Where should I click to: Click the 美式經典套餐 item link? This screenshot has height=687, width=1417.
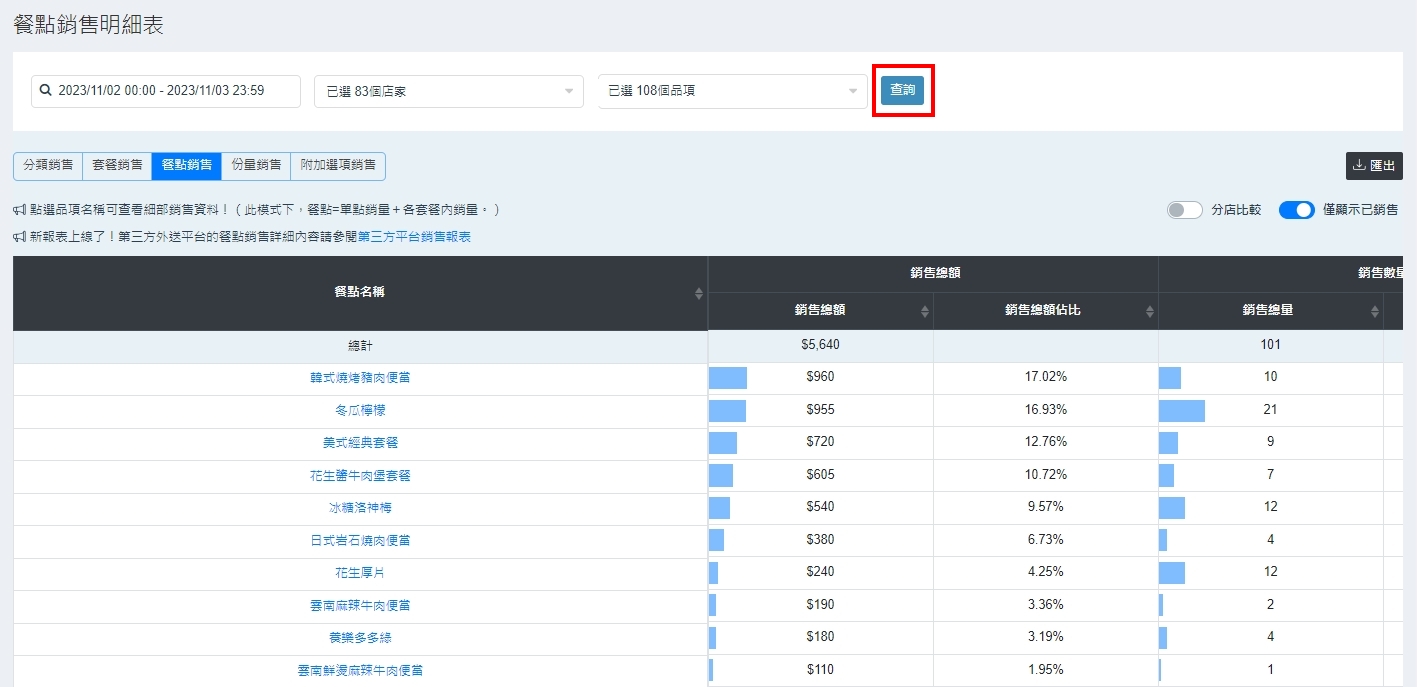[360, 442]
